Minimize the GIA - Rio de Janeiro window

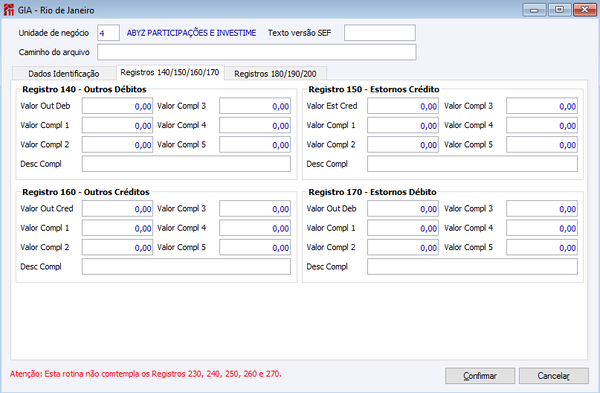[x=535, y=10]
